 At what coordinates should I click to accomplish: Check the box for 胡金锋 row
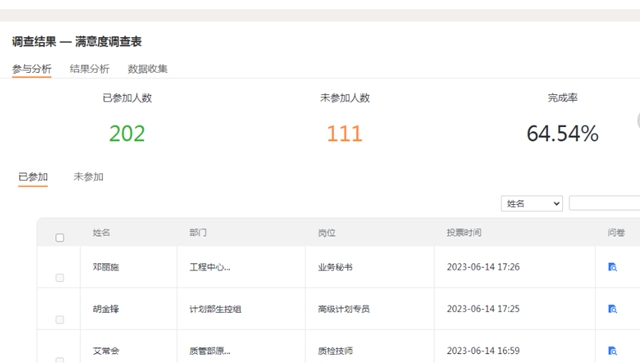(x=60, y=320)
